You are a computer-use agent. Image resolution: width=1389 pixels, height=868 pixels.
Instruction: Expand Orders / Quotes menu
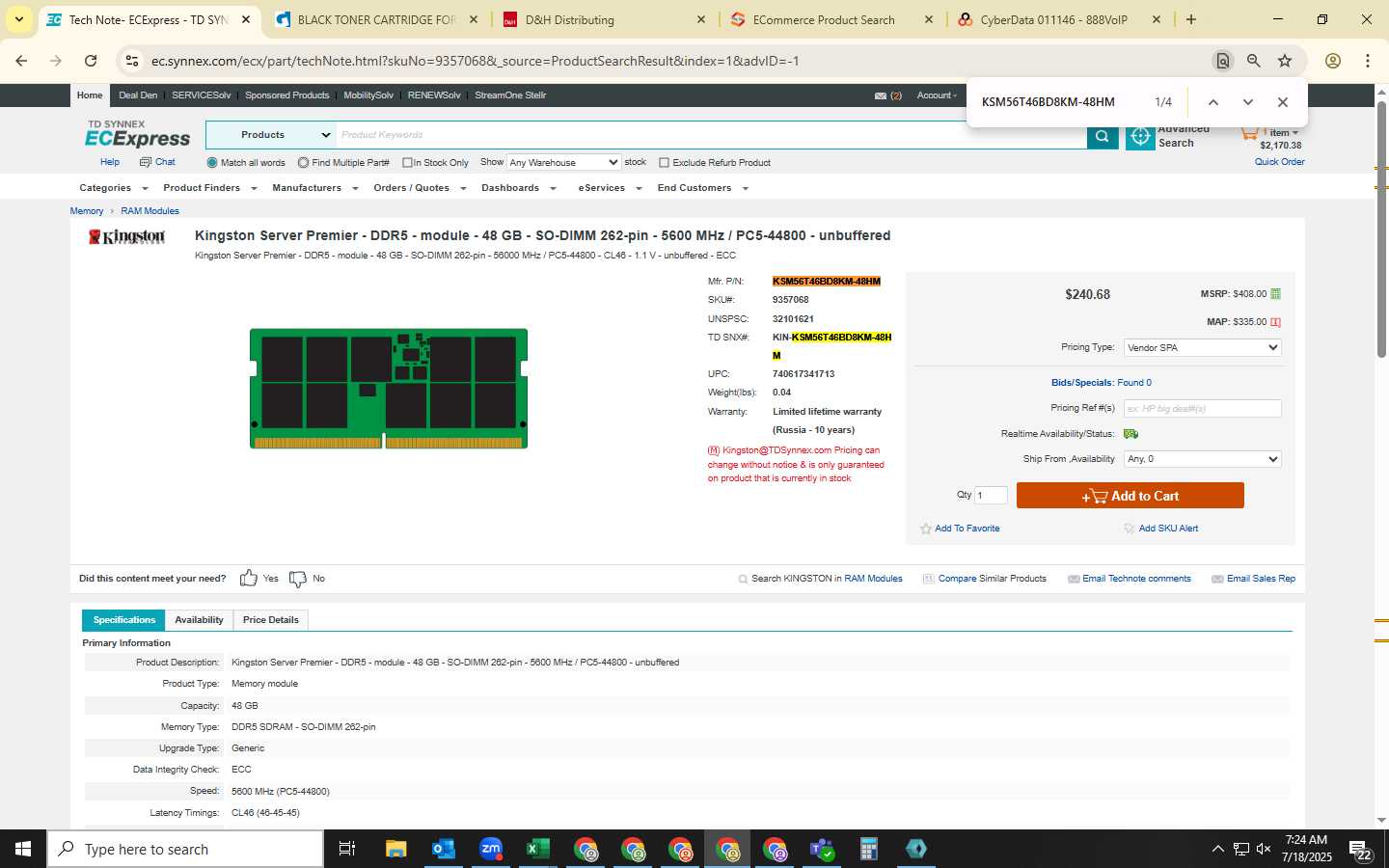coord(420,188)
